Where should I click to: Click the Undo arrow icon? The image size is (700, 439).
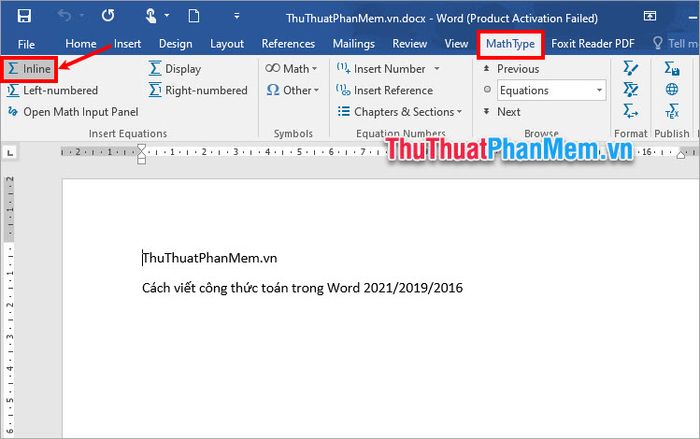point(64,16)
